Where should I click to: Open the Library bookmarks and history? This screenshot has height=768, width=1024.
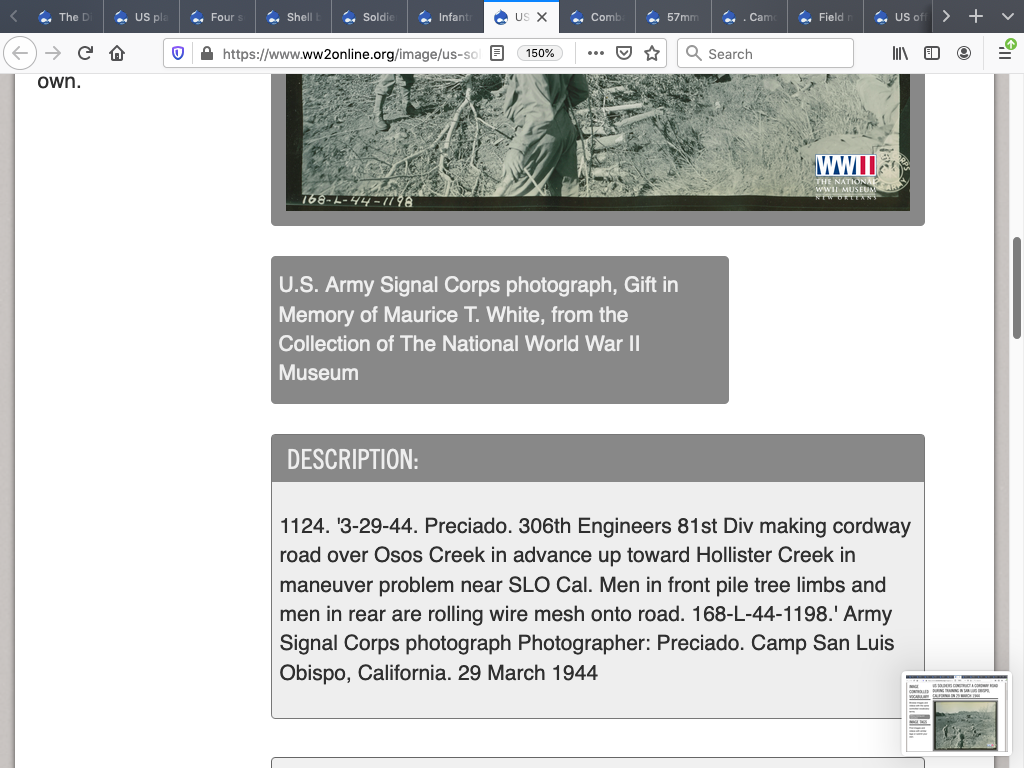click(900, 54)
